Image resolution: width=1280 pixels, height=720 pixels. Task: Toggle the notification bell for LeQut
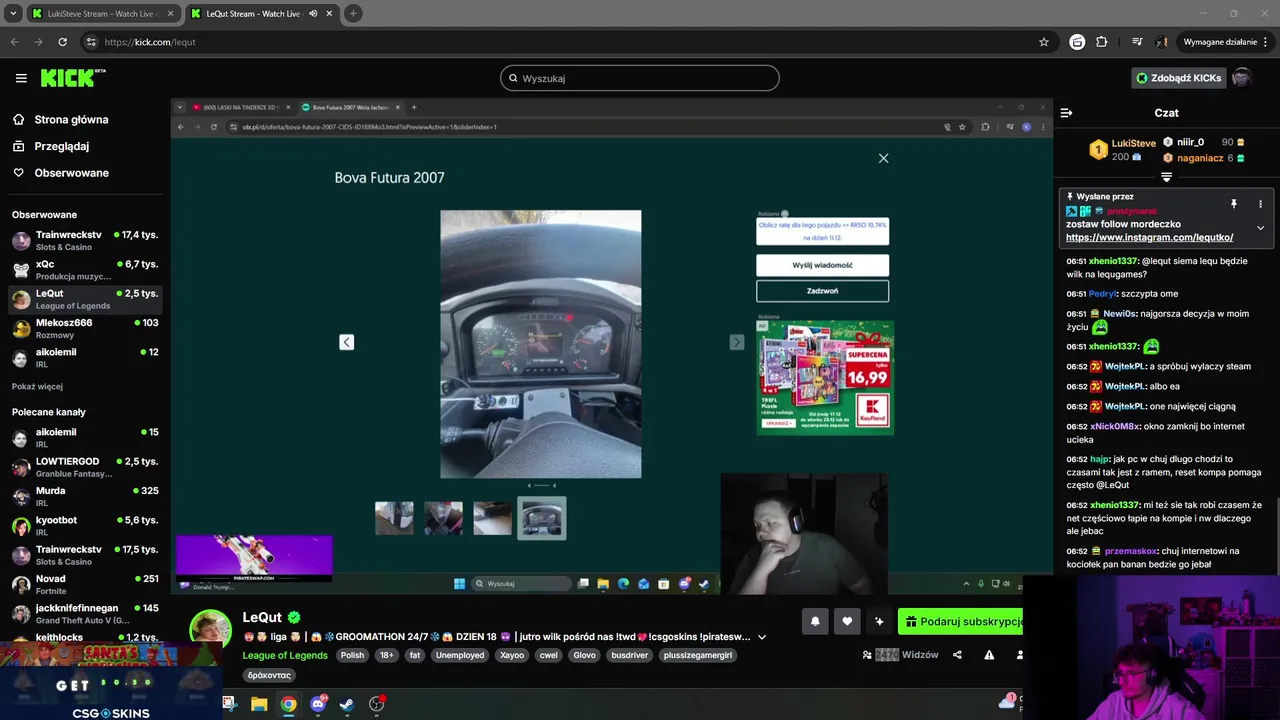coord(815,621)
